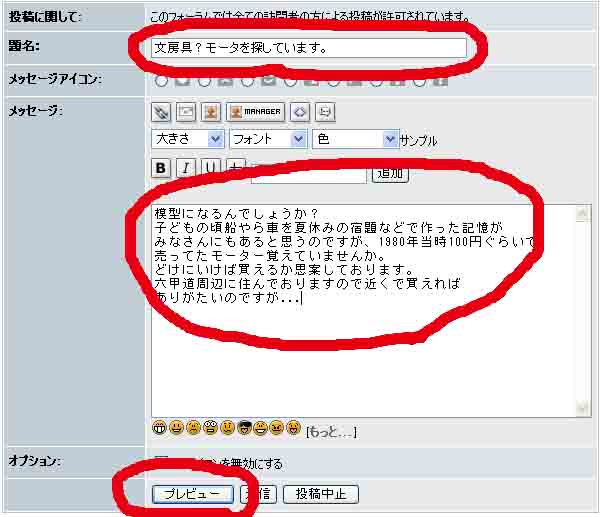Select the last message icon radio button
This screenshot has width=603, height=517.
coord(419,81)
